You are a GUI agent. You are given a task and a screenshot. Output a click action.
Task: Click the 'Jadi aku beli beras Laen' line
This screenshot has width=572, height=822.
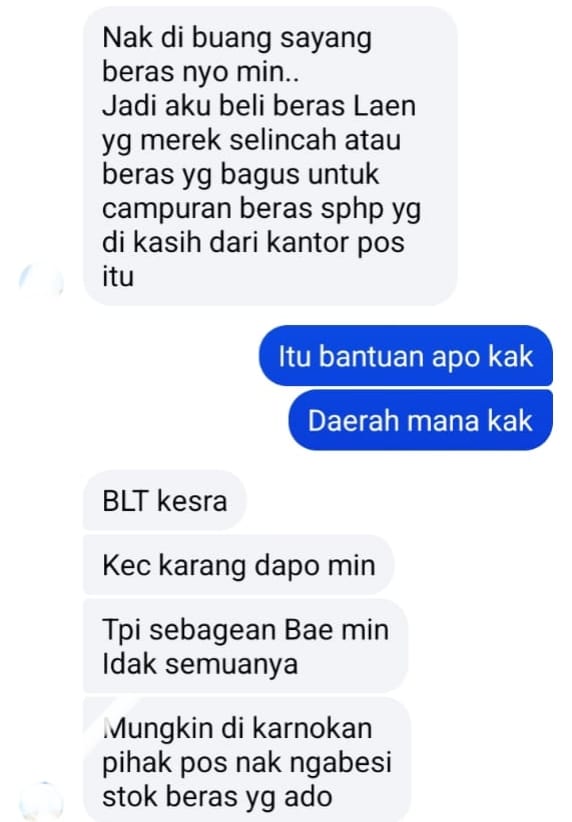click(259, 105)
